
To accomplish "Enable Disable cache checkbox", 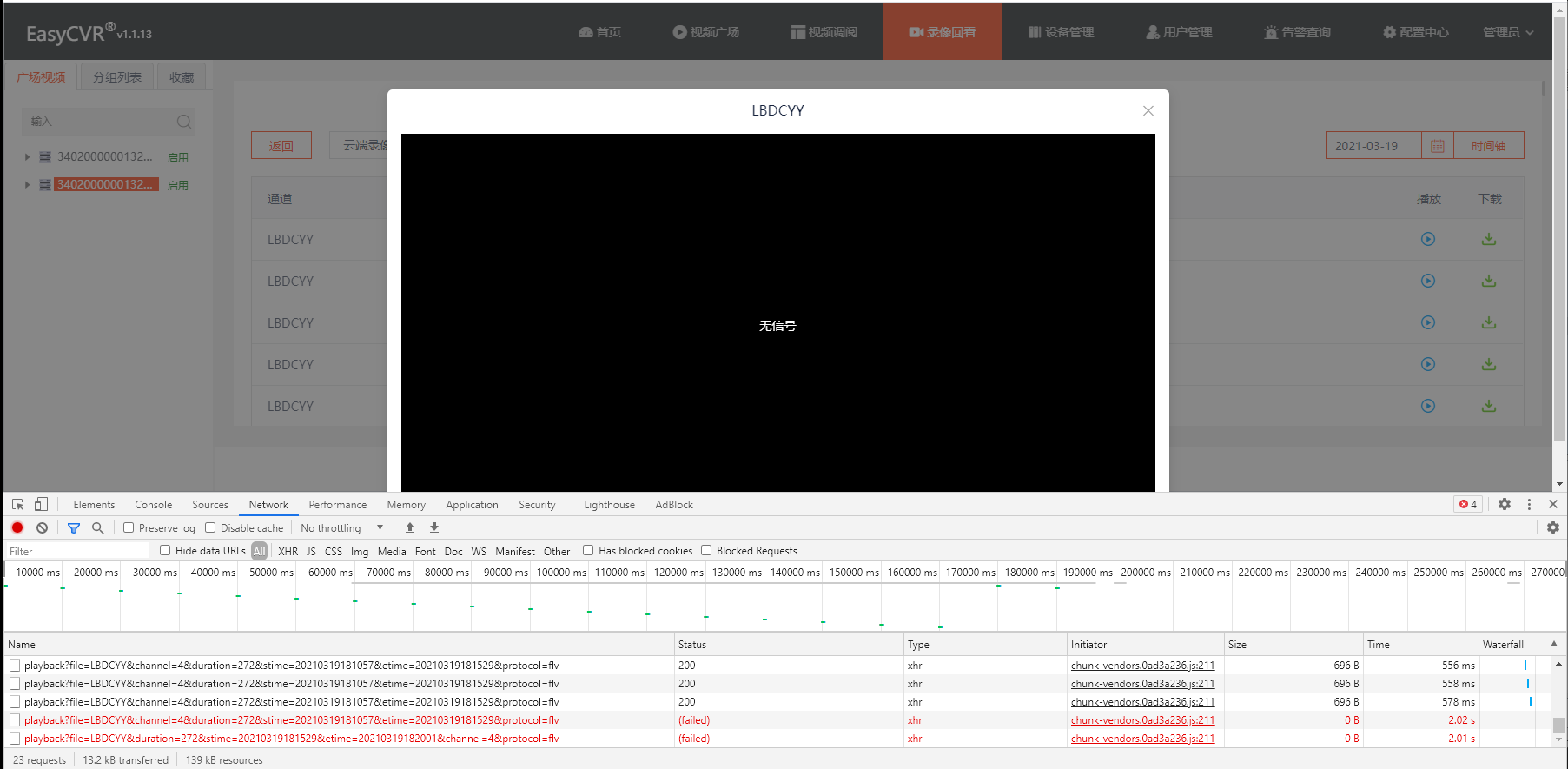I will pos(210,527).
